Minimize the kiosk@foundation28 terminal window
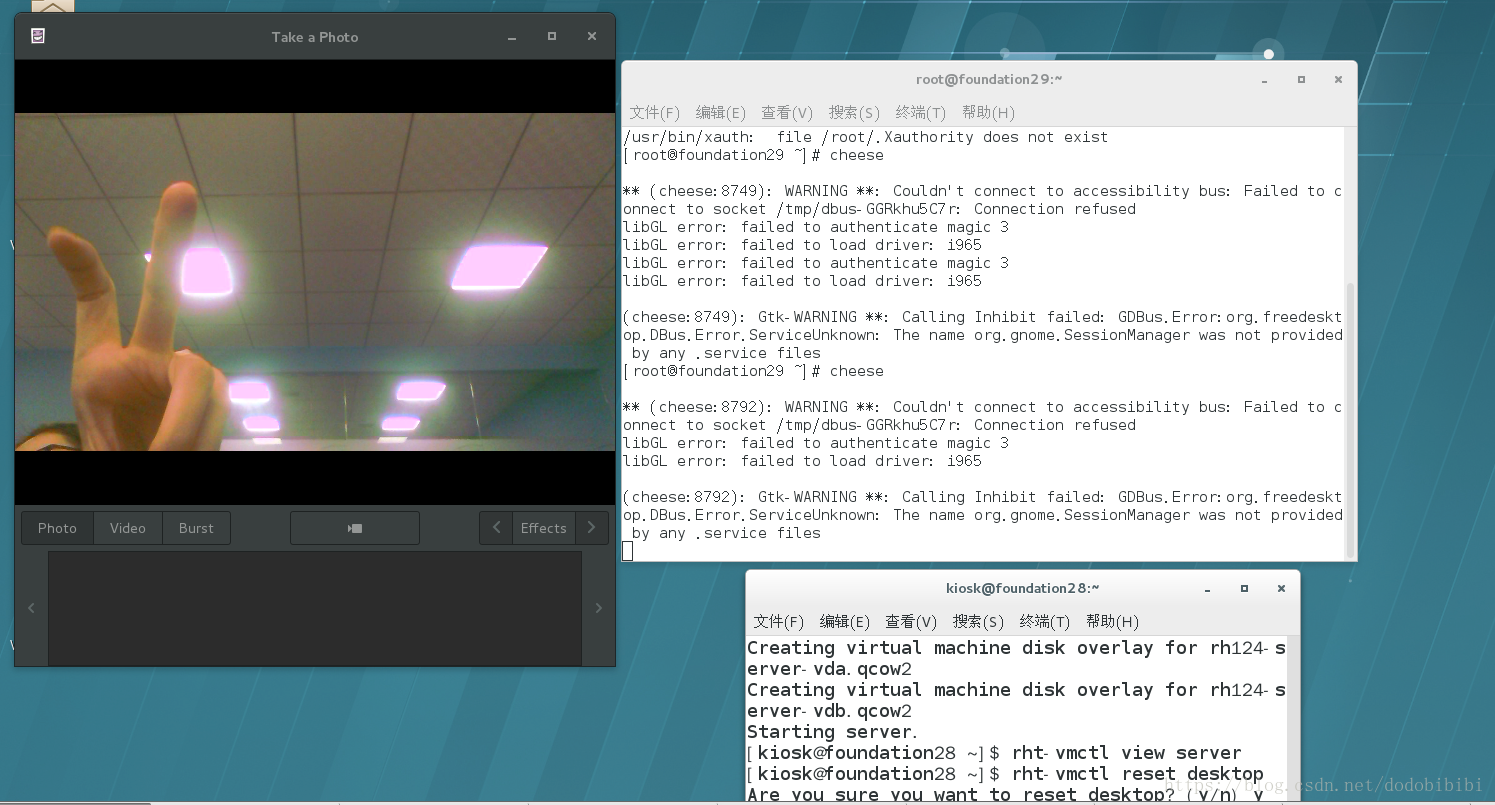Screen dimensions: 1495x805 (1207, 589)
